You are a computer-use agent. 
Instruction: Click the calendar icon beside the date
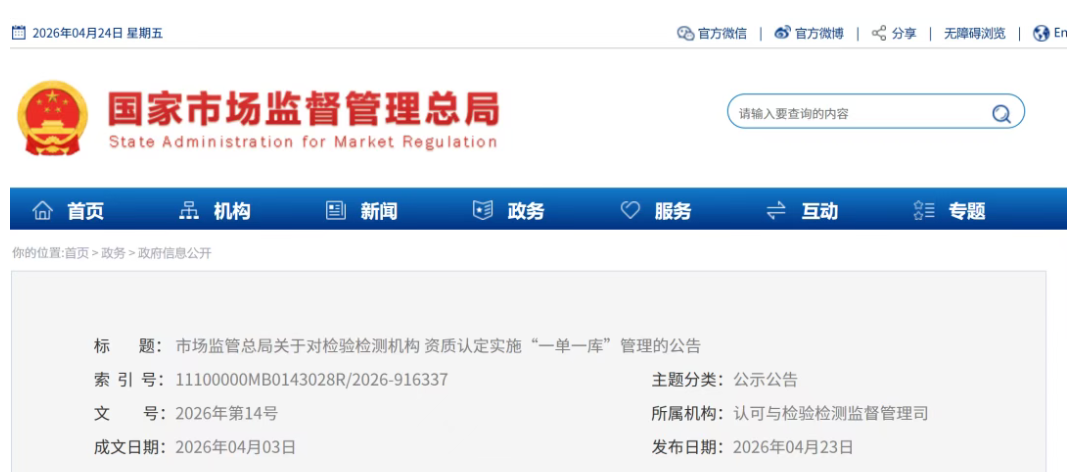pos(19,32)
